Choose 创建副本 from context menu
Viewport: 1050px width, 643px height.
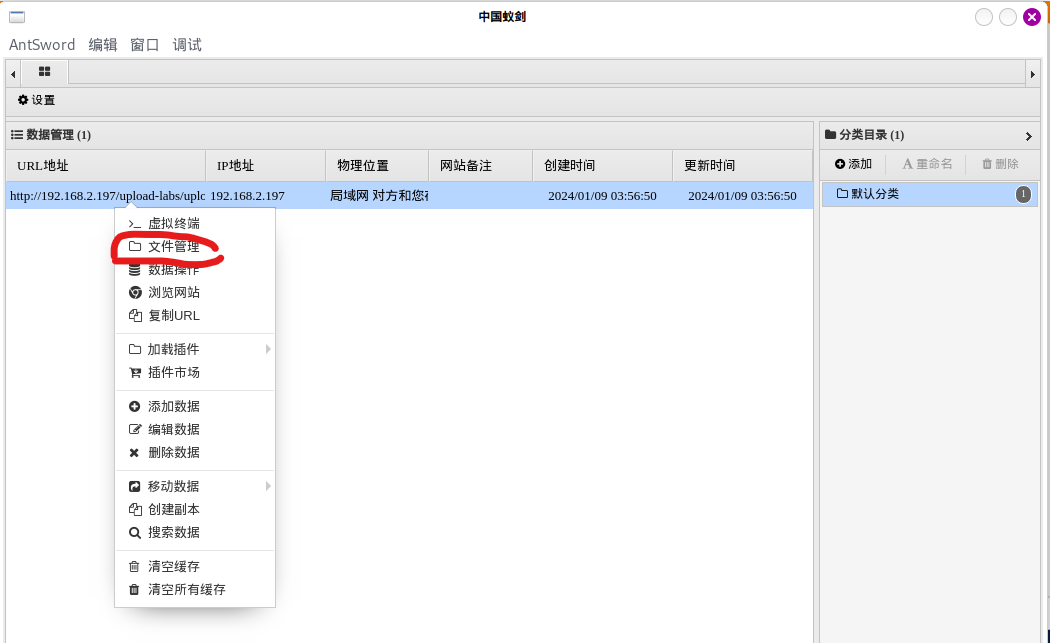coord(195,509)
